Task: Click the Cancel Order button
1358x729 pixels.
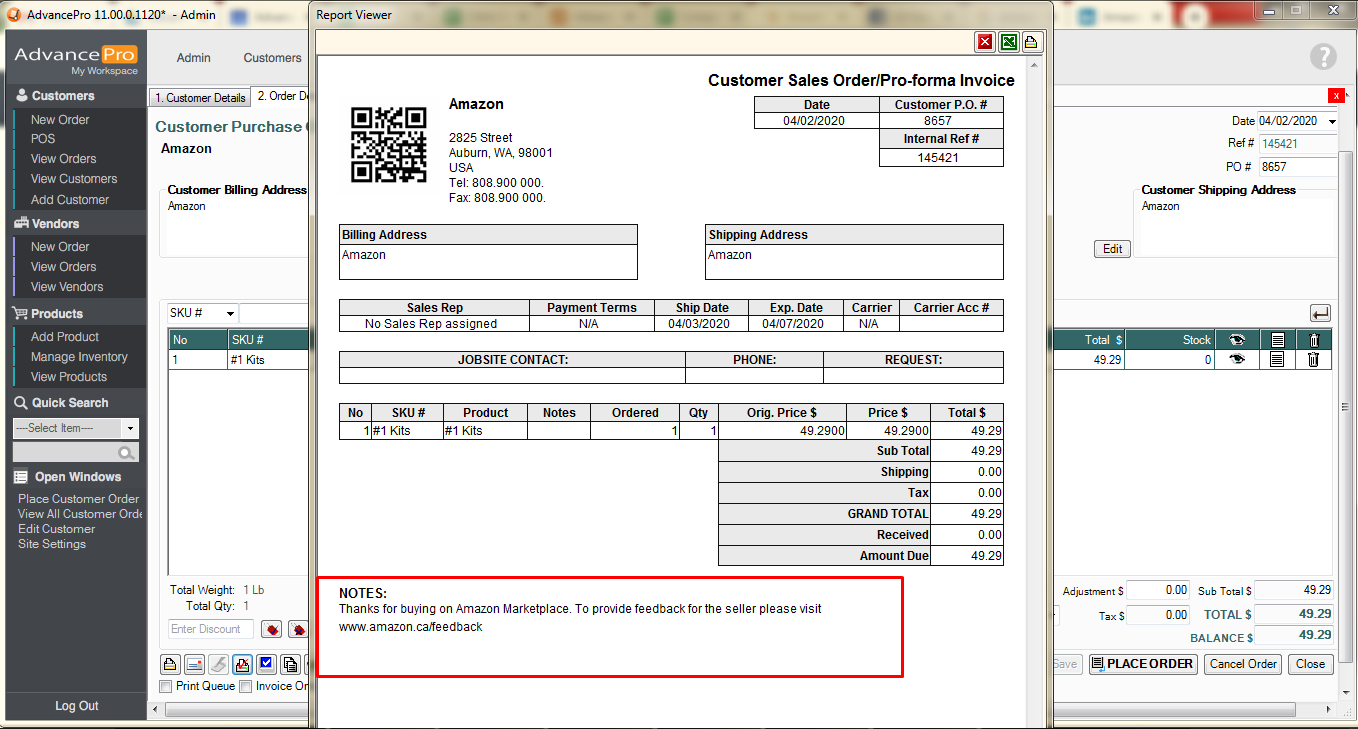Action: [1242, 664]
